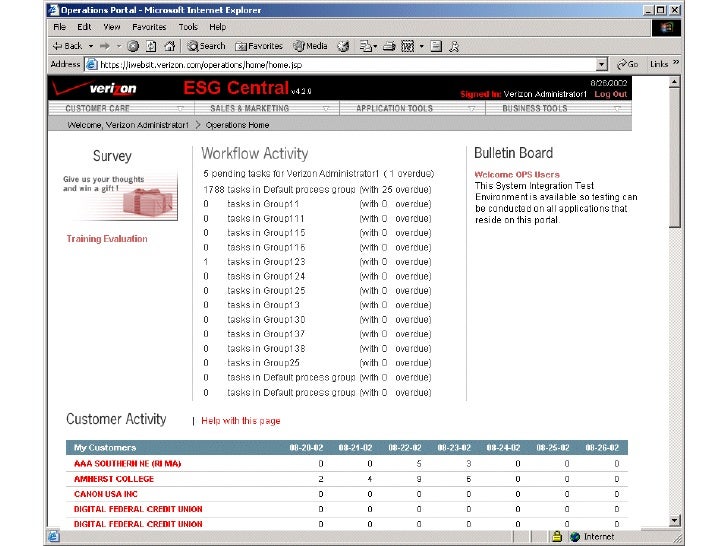The height and width of the screenshot is (546, 728).
Task: Click the Links toolbar label
Action: click(x=659, y=64)
